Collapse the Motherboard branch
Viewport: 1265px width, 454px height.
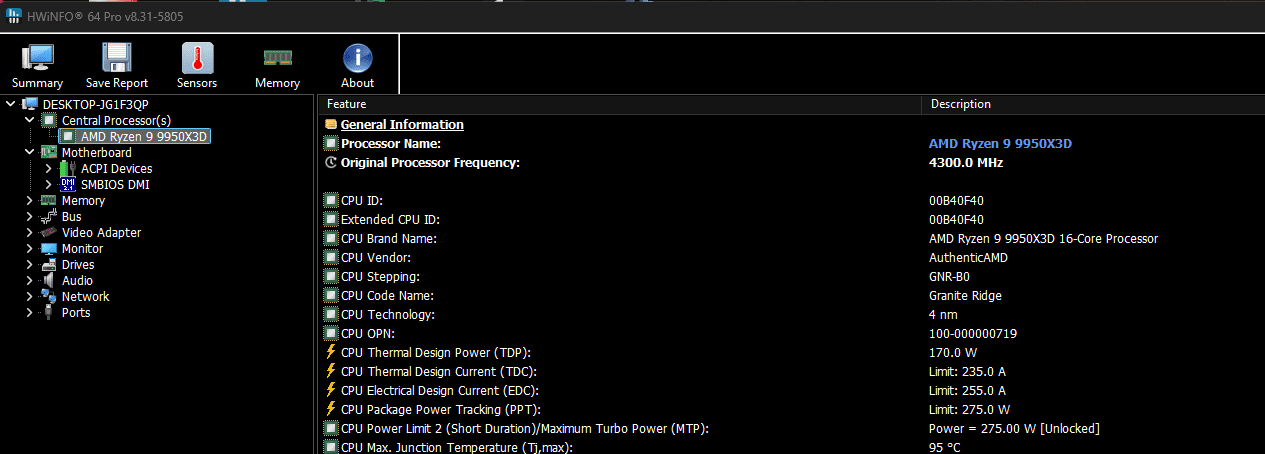30,152
